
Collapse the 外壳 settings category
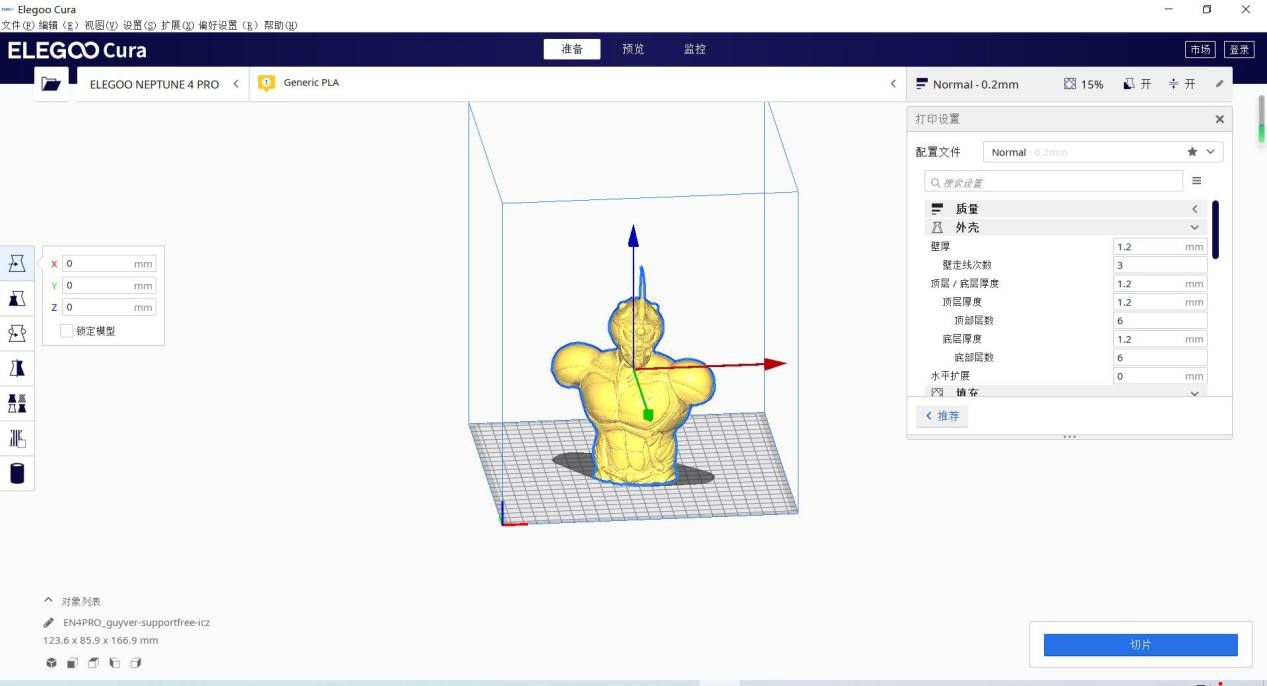(1065, 227)
